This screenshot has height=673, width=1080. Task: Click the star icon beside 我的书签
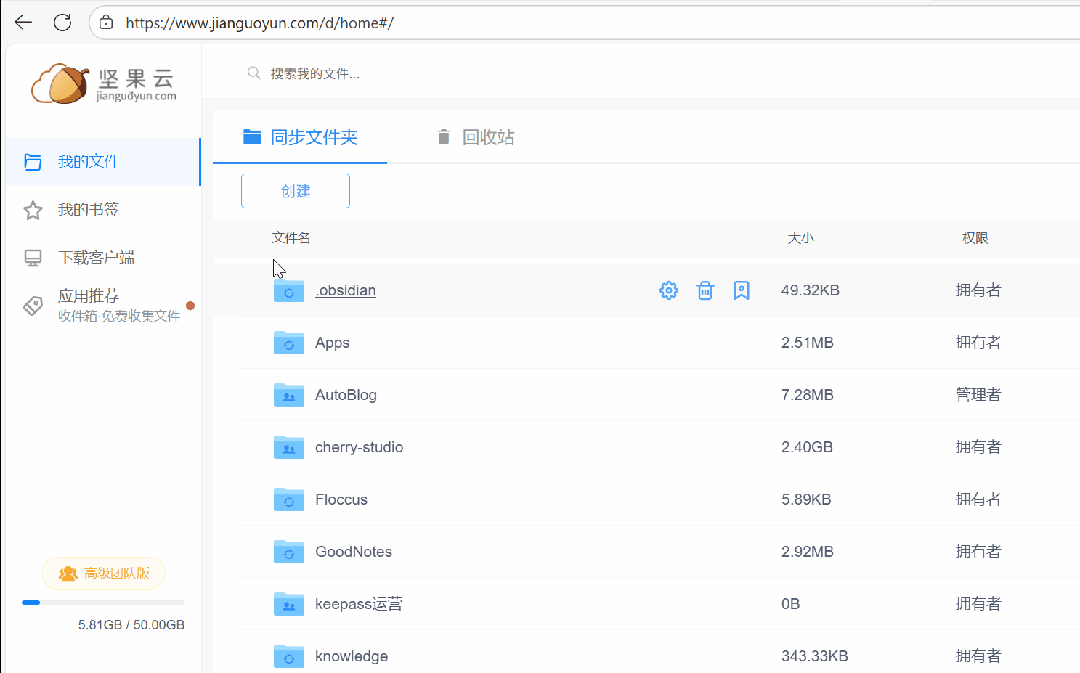point(32,210)
